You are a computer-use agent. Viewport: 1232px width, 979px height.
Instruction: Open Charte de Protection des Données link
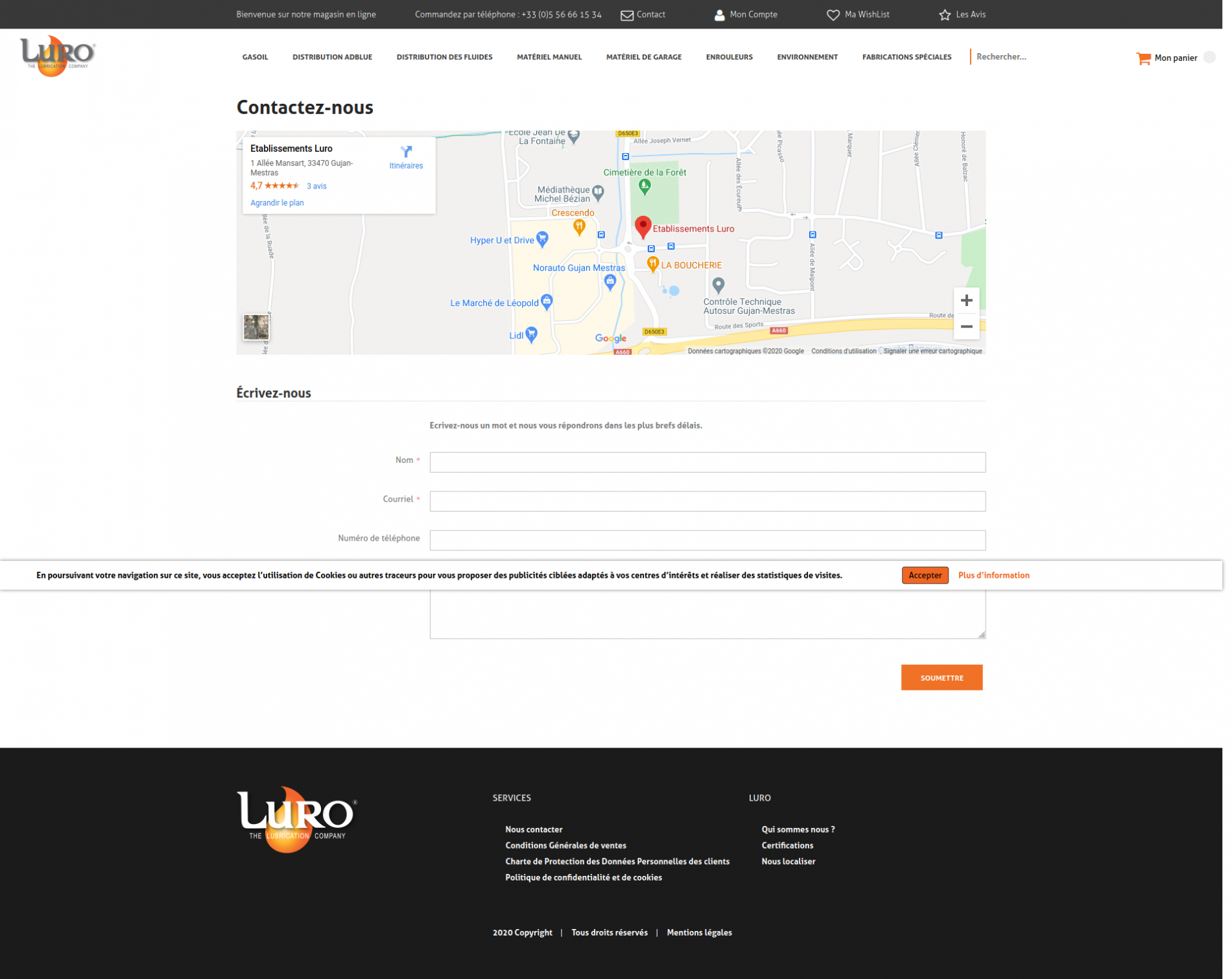617,862
